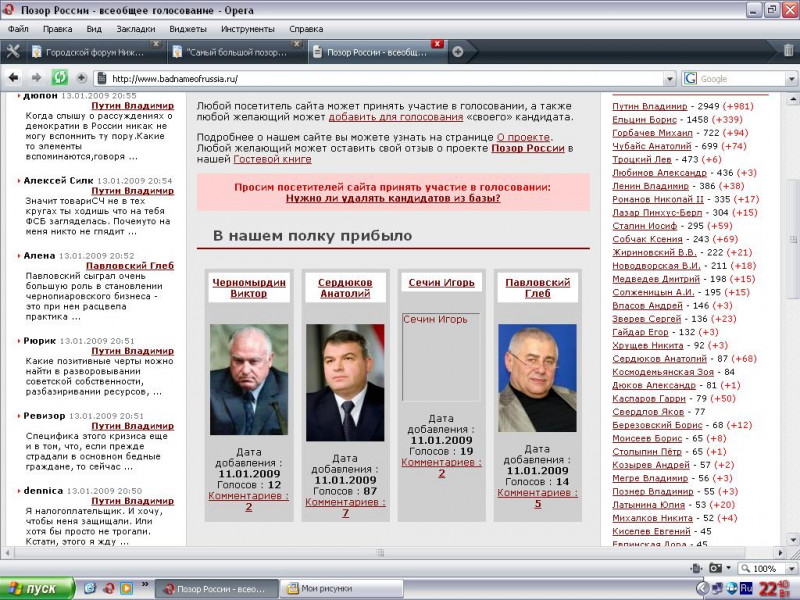The image size is (800, 600).
Task: Click the camera icon in the status bar
Action: click(715, 568)
